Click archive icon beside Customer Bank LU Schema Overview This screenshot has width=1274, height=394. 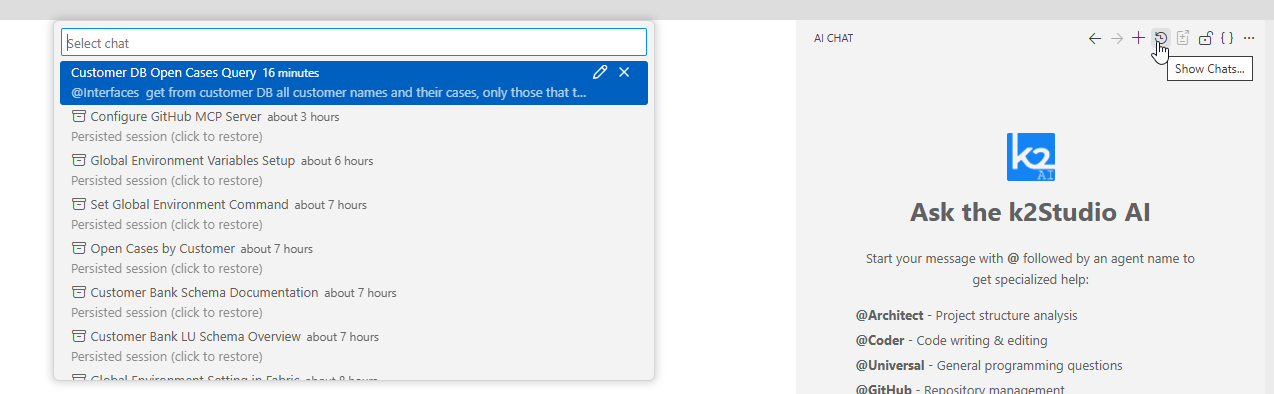(79, 336)
